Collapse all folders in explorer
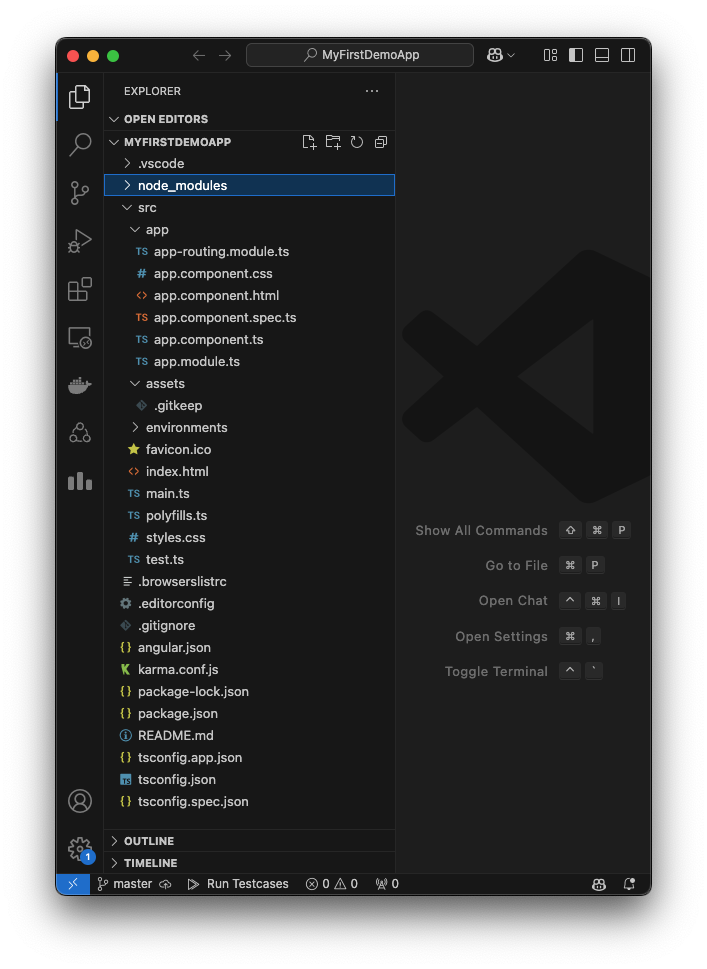Image resolution: width=707 pixels, height=969 pixels. pyautogui.click(x=381, y=142)
